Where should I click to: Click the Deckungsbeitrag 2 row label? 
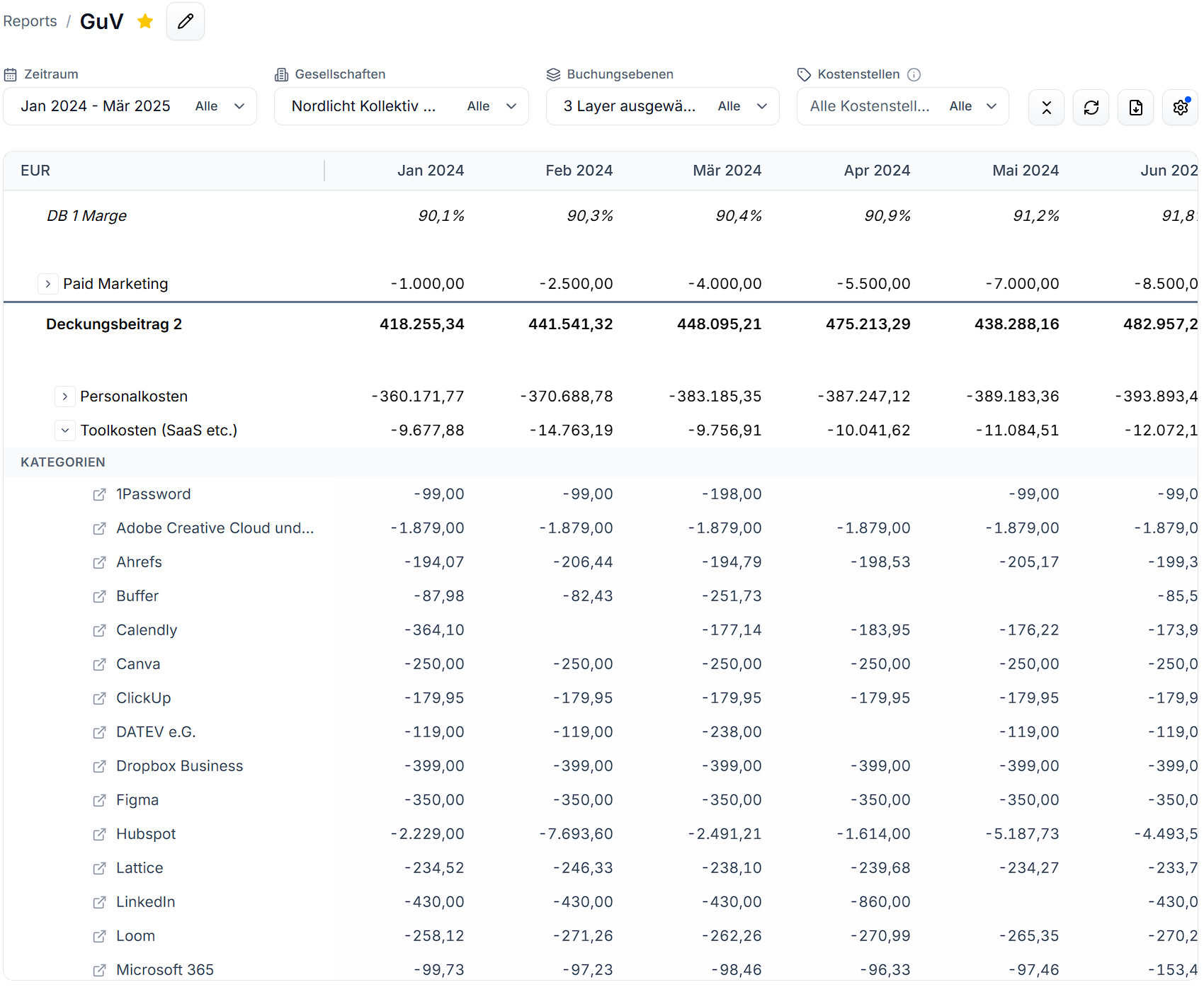(114, 324)
